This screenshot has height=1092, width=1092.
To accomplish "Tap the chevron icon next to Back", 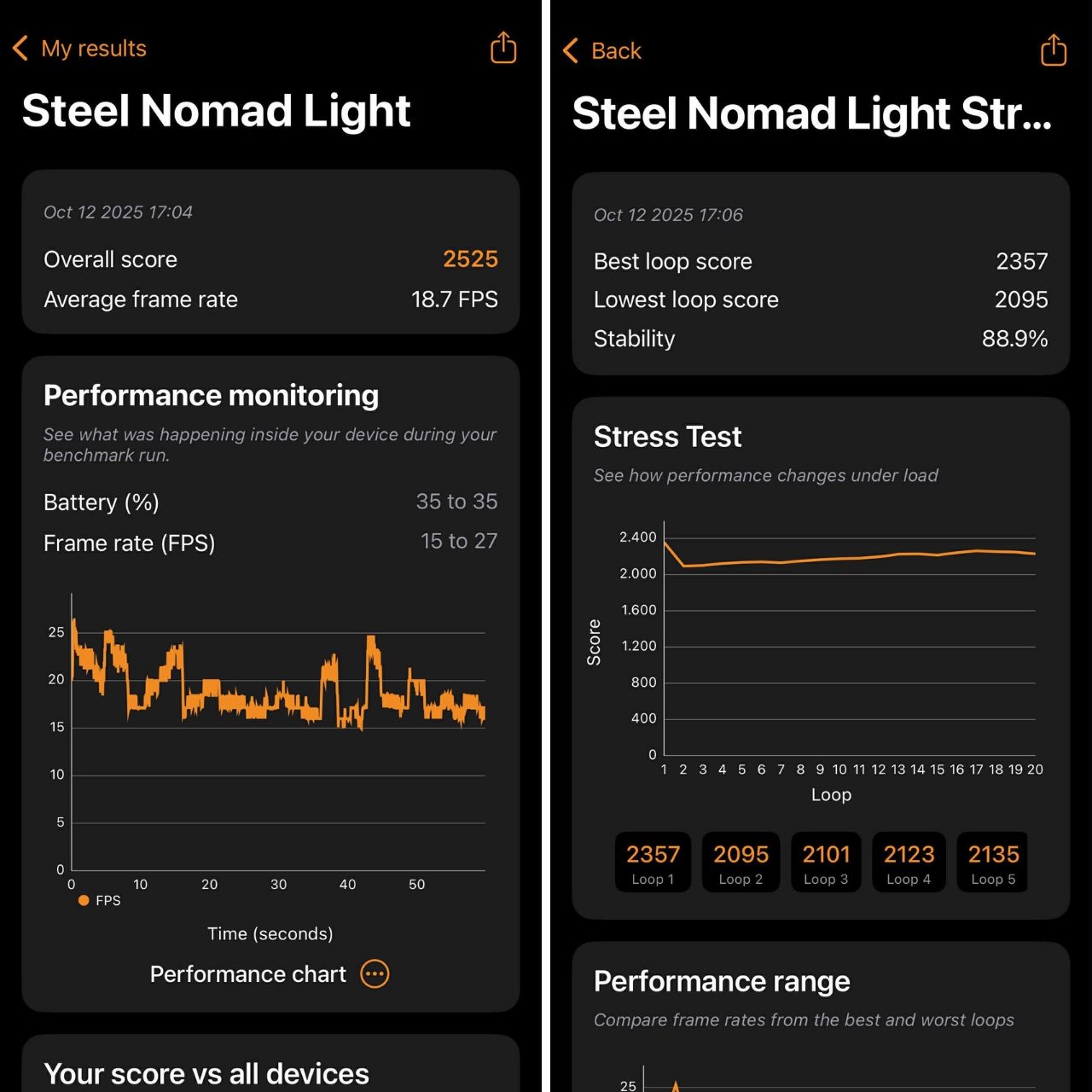I will pos(571,50).
